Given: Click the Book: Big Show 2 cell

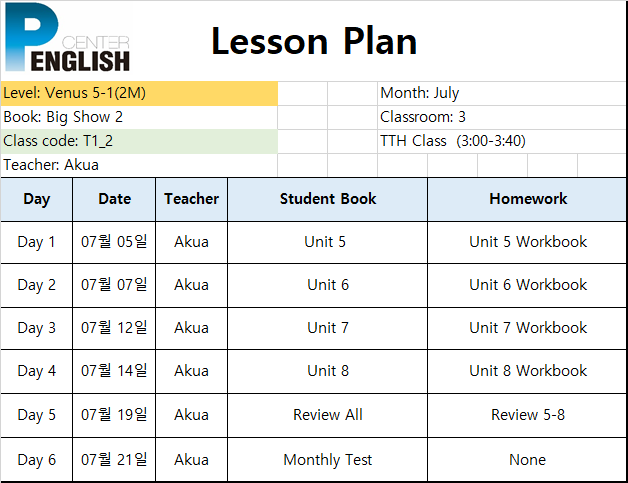Looking at the screenshot, I should click(139, 117).
